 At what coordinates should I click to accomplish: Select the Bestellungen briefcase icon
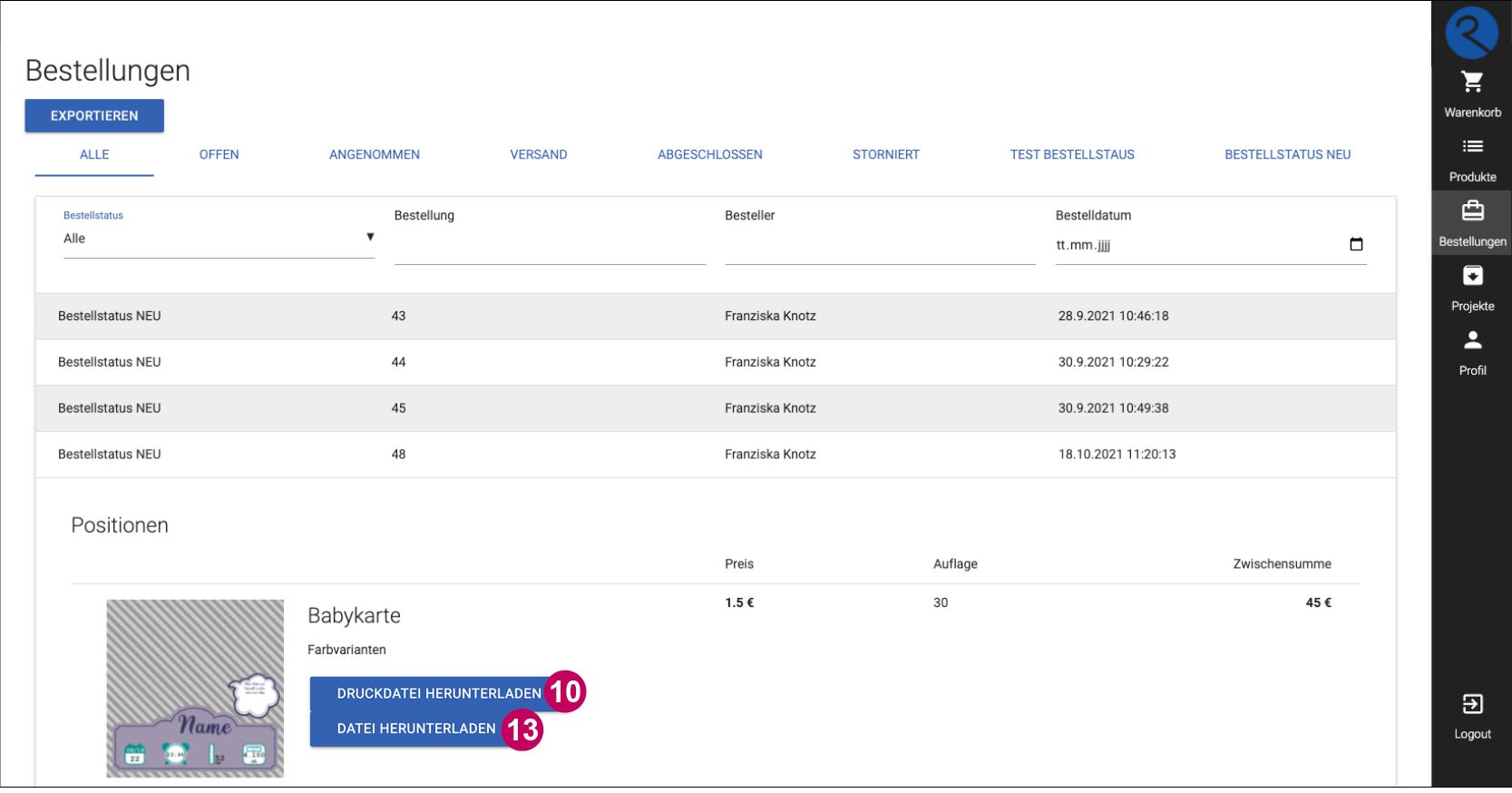[x=1472, y=211]
